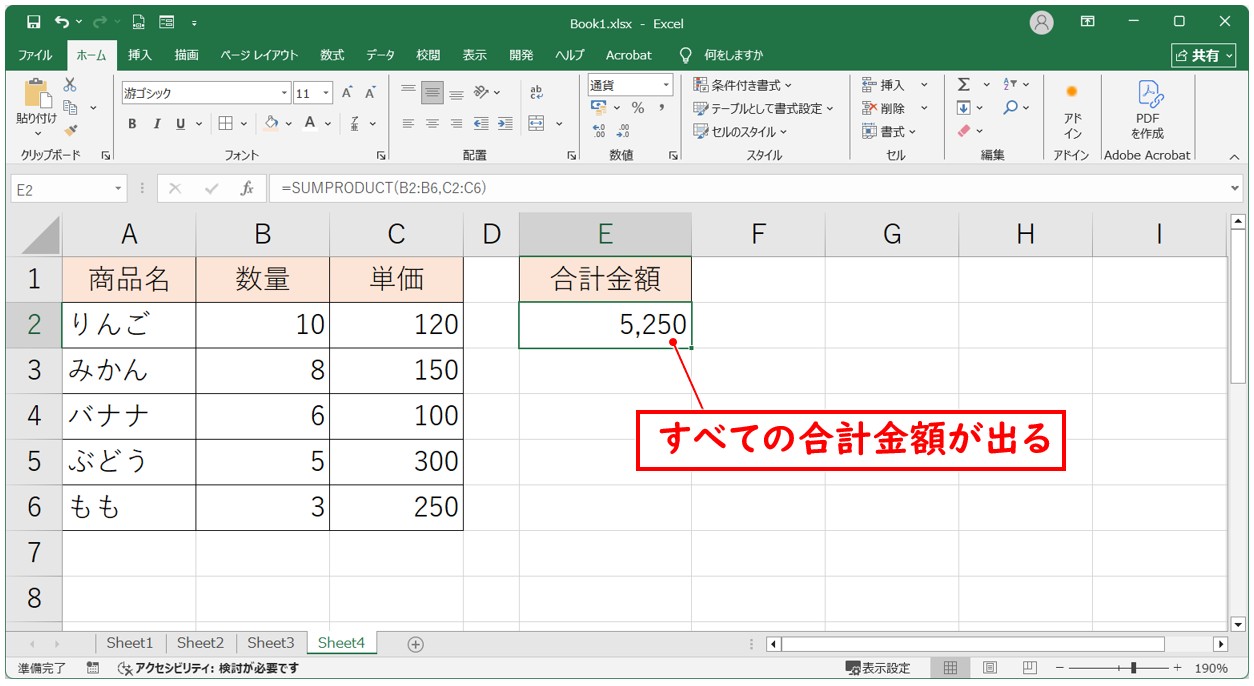Click the Format Painter brush icon
This screenshot has width=1254, height=686.
(70, 130)
